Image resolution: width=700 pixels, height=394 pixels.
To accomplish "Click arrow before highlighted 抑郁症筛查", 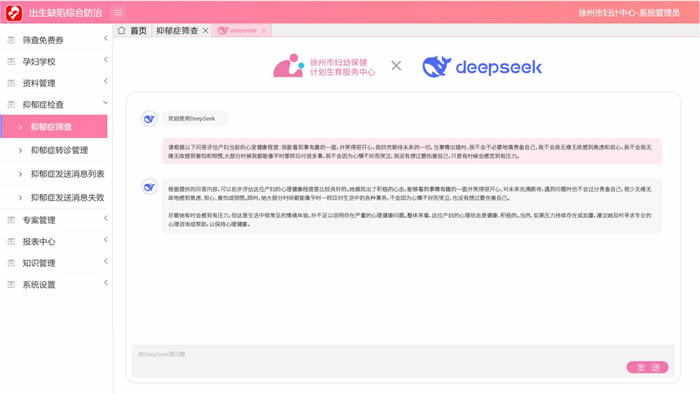I will (x=20, y=127).
